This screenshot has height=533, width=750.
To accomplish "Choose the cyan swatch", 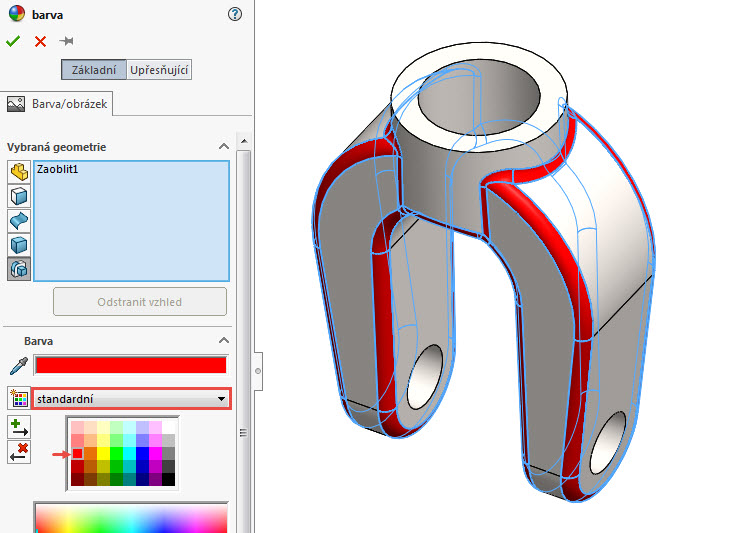I will point(129,454).
